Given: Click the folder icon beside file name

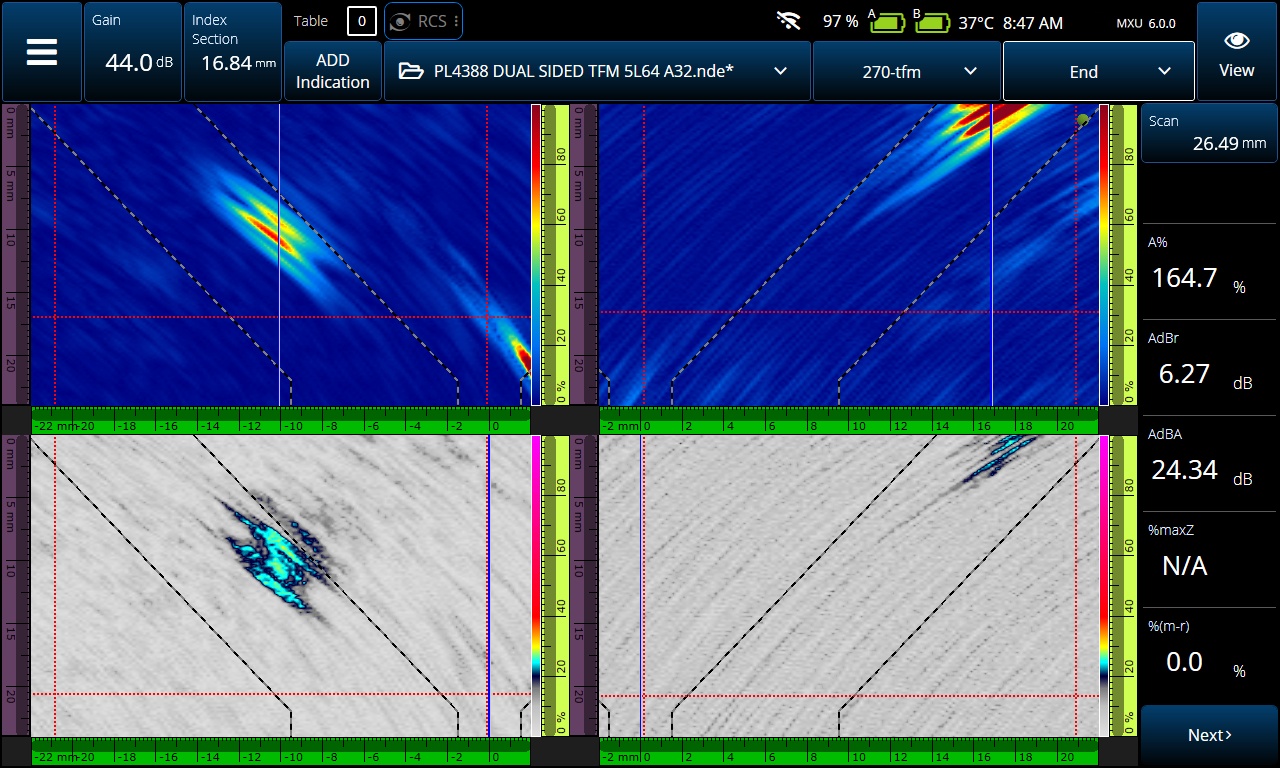Looking at the screenshot, I should coord(410,71).
